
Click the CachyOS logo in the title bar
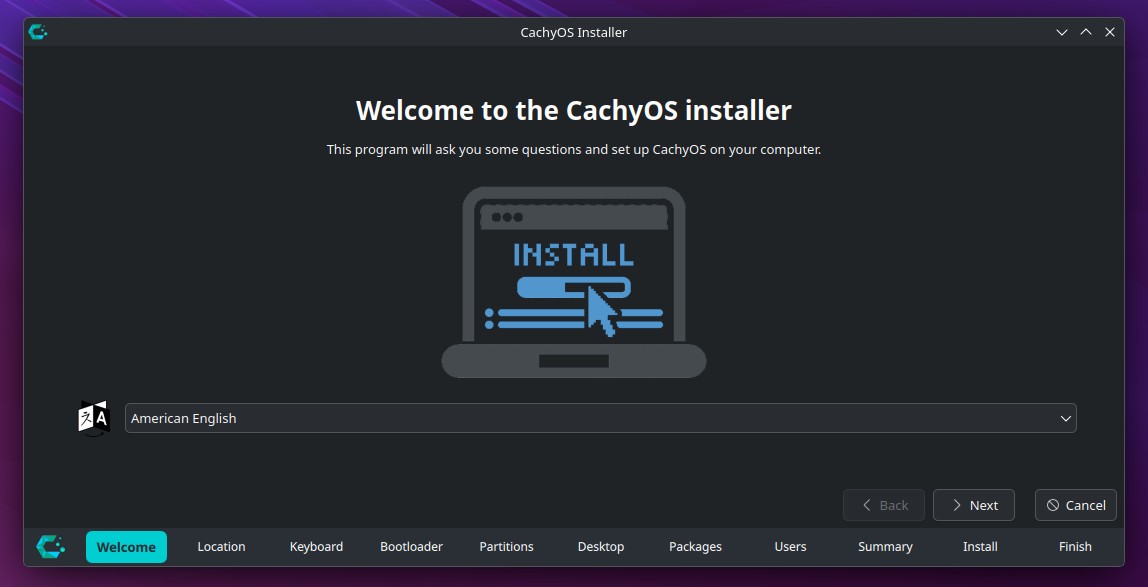click(38, 32)
